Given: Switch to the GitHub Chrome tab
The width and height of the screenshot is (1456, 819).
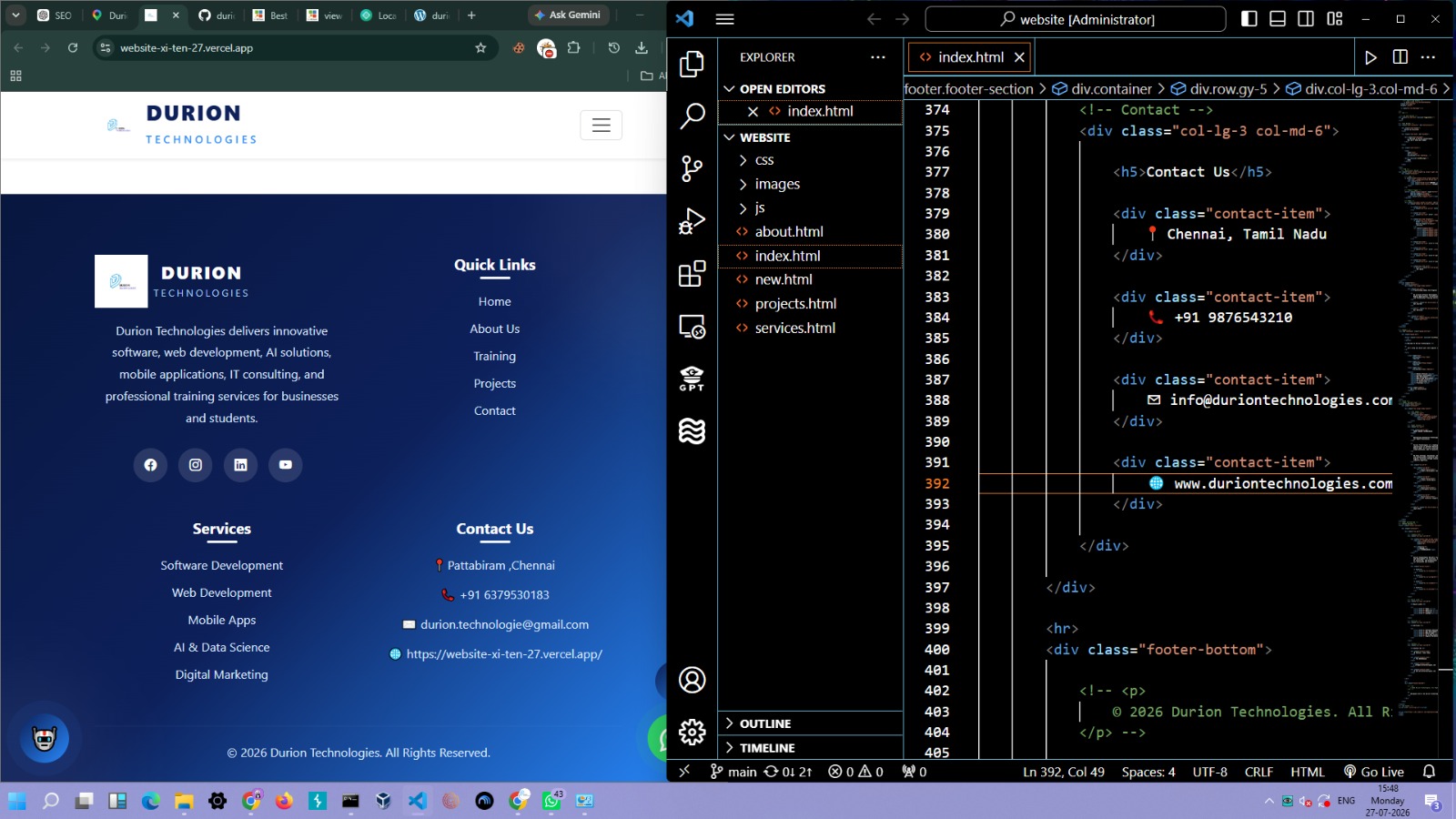Looking at the screenshot, I should point(217,15).
